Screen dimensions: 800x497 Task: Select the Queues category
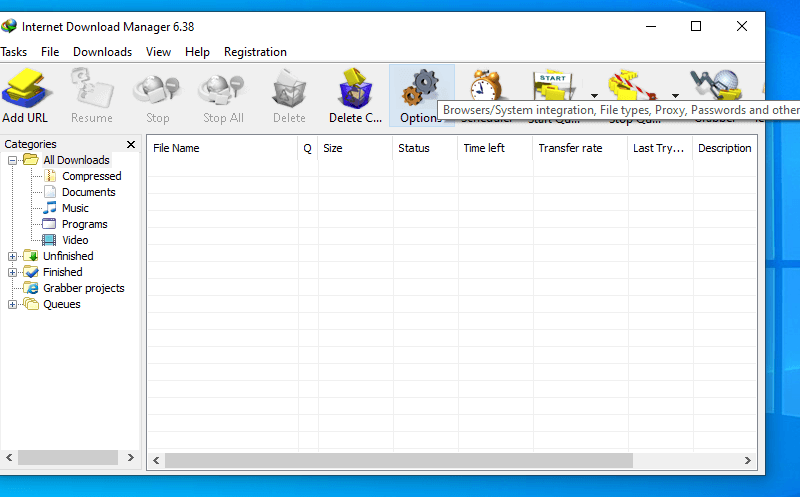pyautogui.click(x=61, y=305)
